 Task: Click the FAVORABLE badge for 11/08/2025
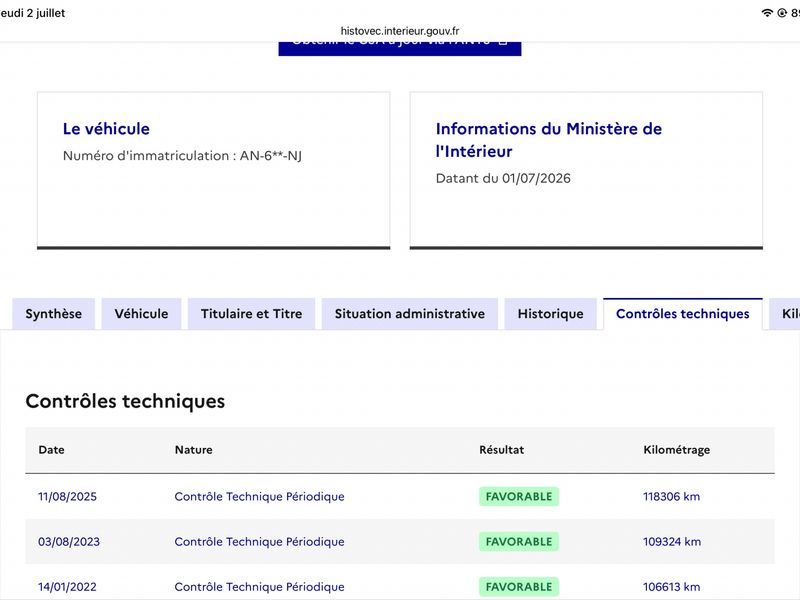[519, 496]
